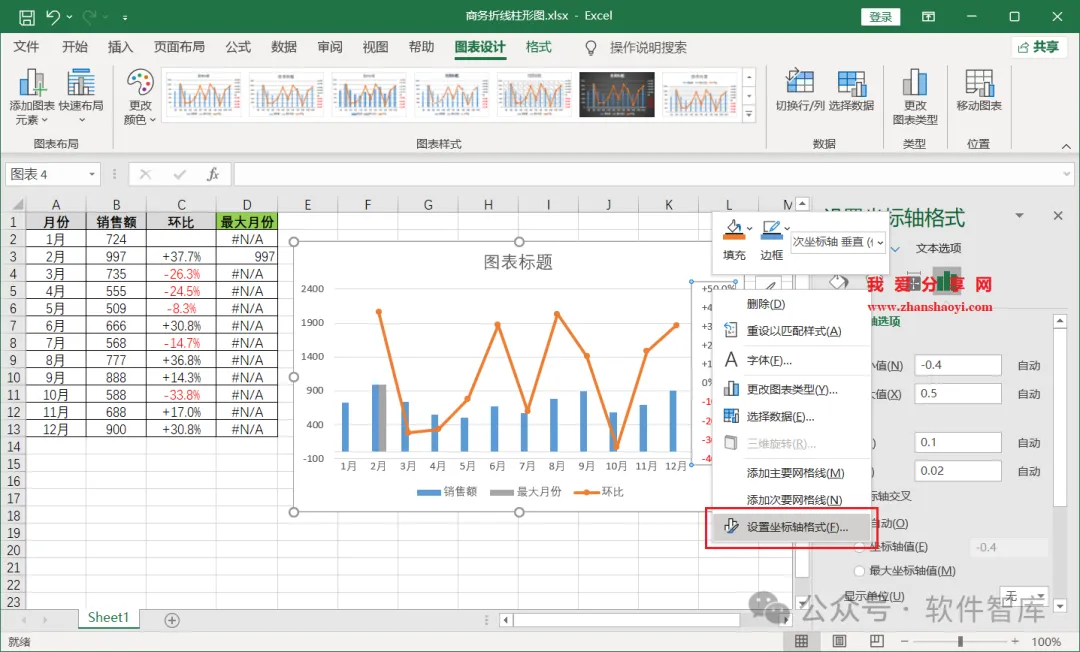Screen dimensions: 1080x652
Task: Click the Undo arrow icon
Action: pyautogui.click(x=52, y=17)
